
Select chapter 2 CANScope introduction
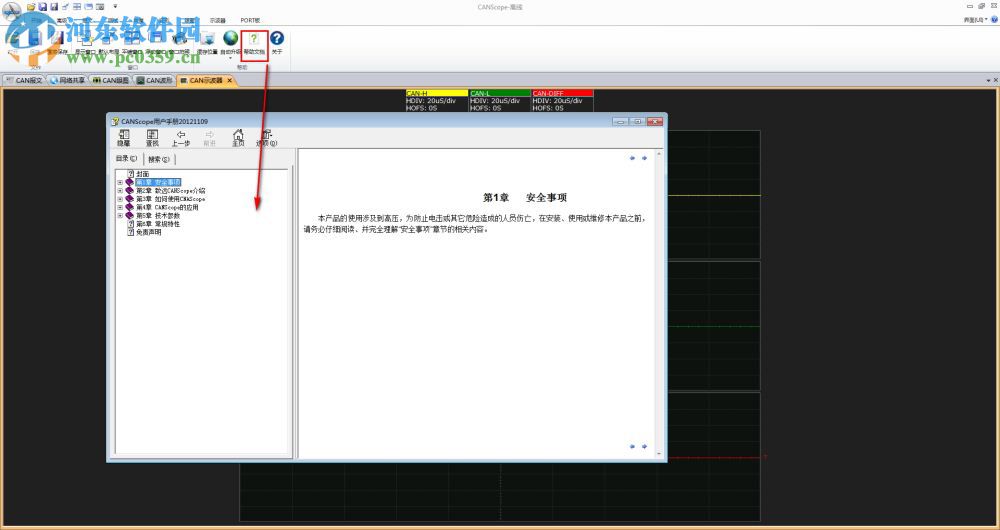[170, 191]
